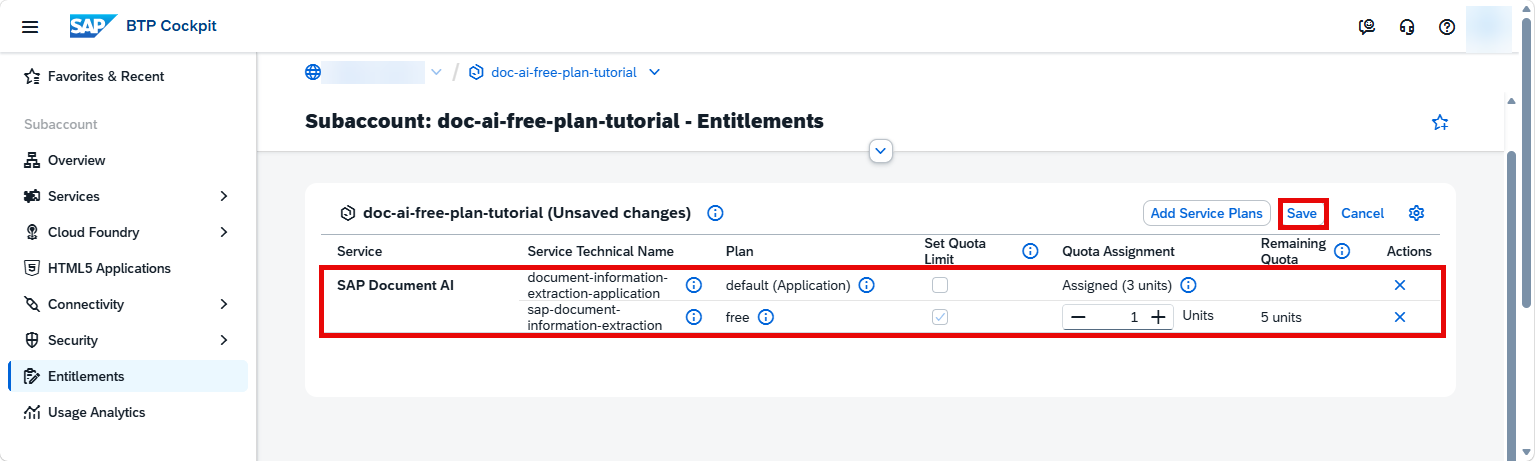
Task: Open doc-ai-free-plan-tutorial breadcrumb dropdown
Action: tap(654, 72)
